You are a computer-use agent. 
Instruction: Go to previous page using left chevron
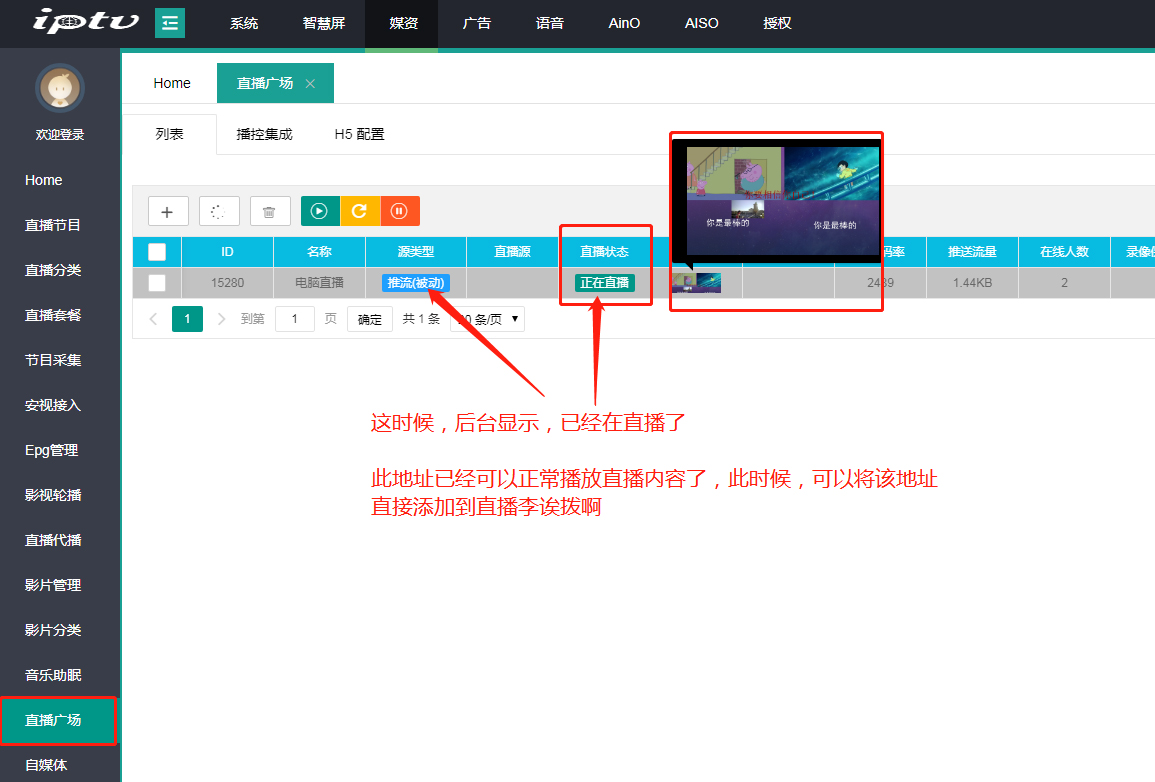(153, 319)
